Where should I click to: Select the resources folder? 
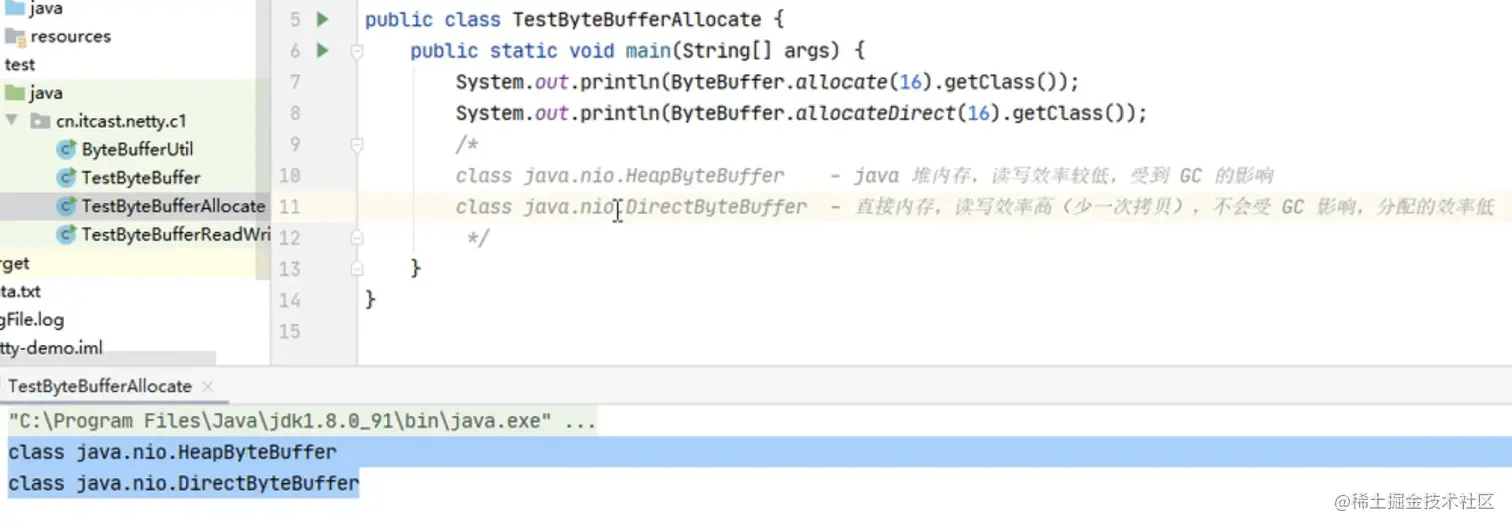[70, 36]
